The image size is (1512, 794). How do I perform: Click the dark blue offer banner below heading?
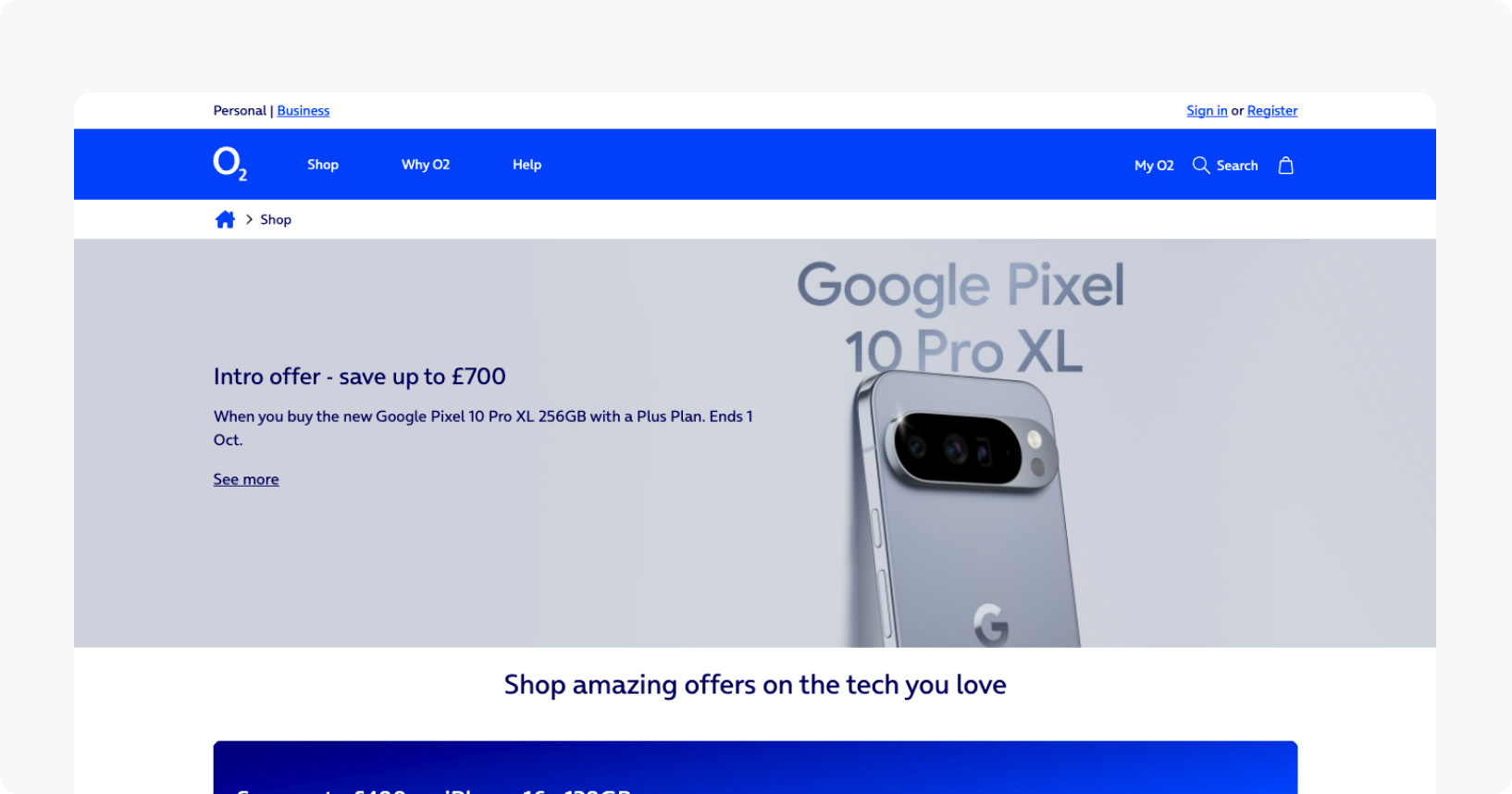pos(755,767)
